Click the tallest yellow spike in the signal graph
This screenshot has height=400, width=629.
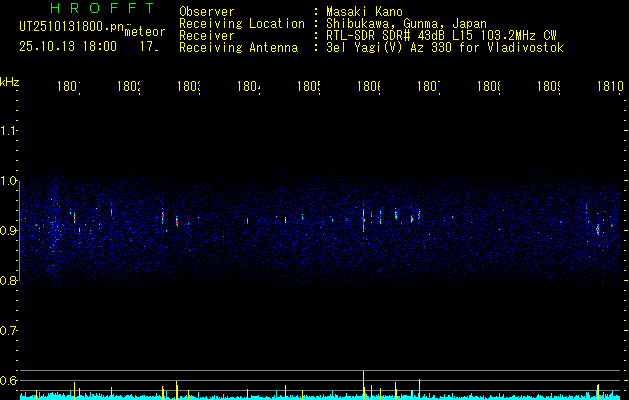coord(363,385)
